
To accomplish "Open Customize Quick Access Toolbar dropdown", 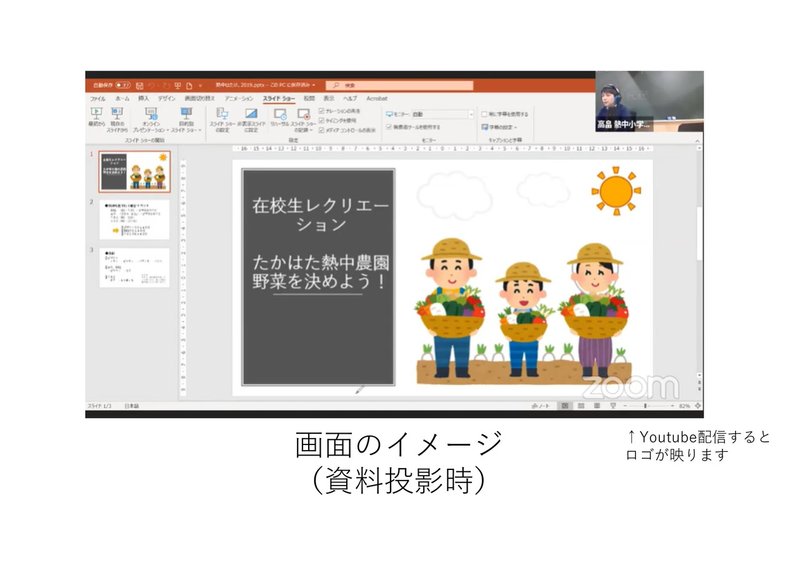I will 201,86.
